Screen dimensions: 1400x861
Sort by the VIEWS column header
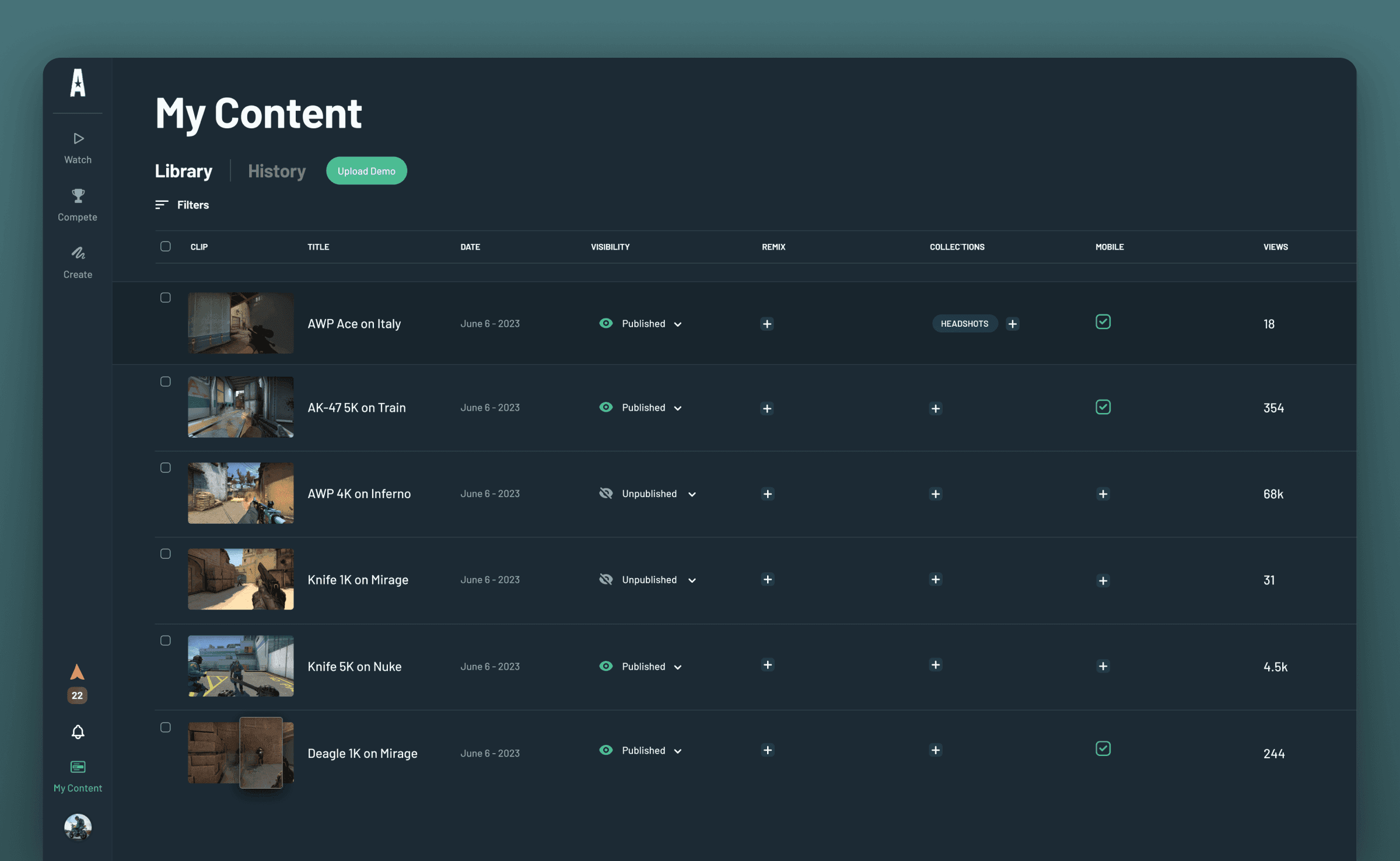(1276, 247)
